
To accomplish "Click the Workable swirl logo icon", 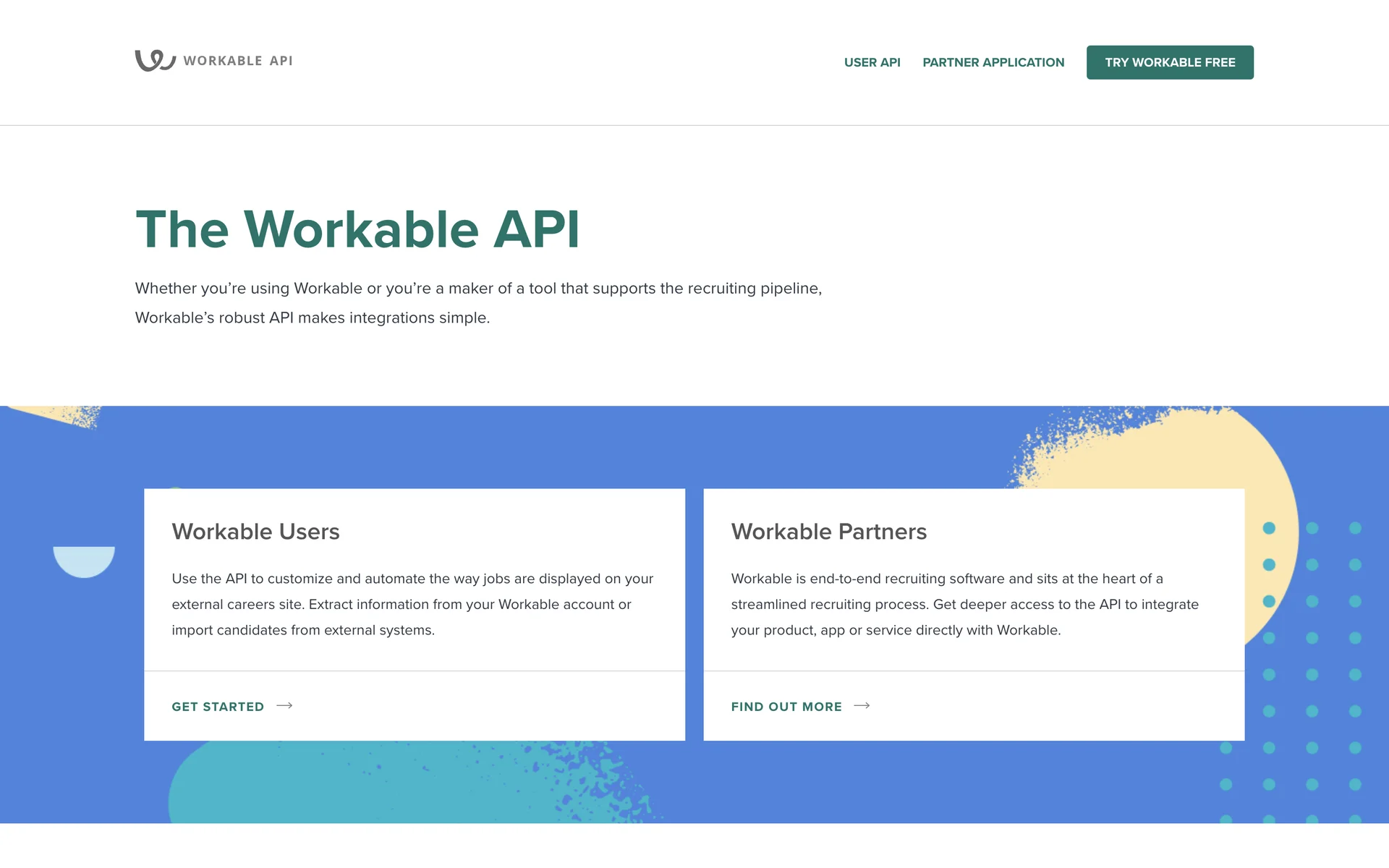I will point(155,61).
